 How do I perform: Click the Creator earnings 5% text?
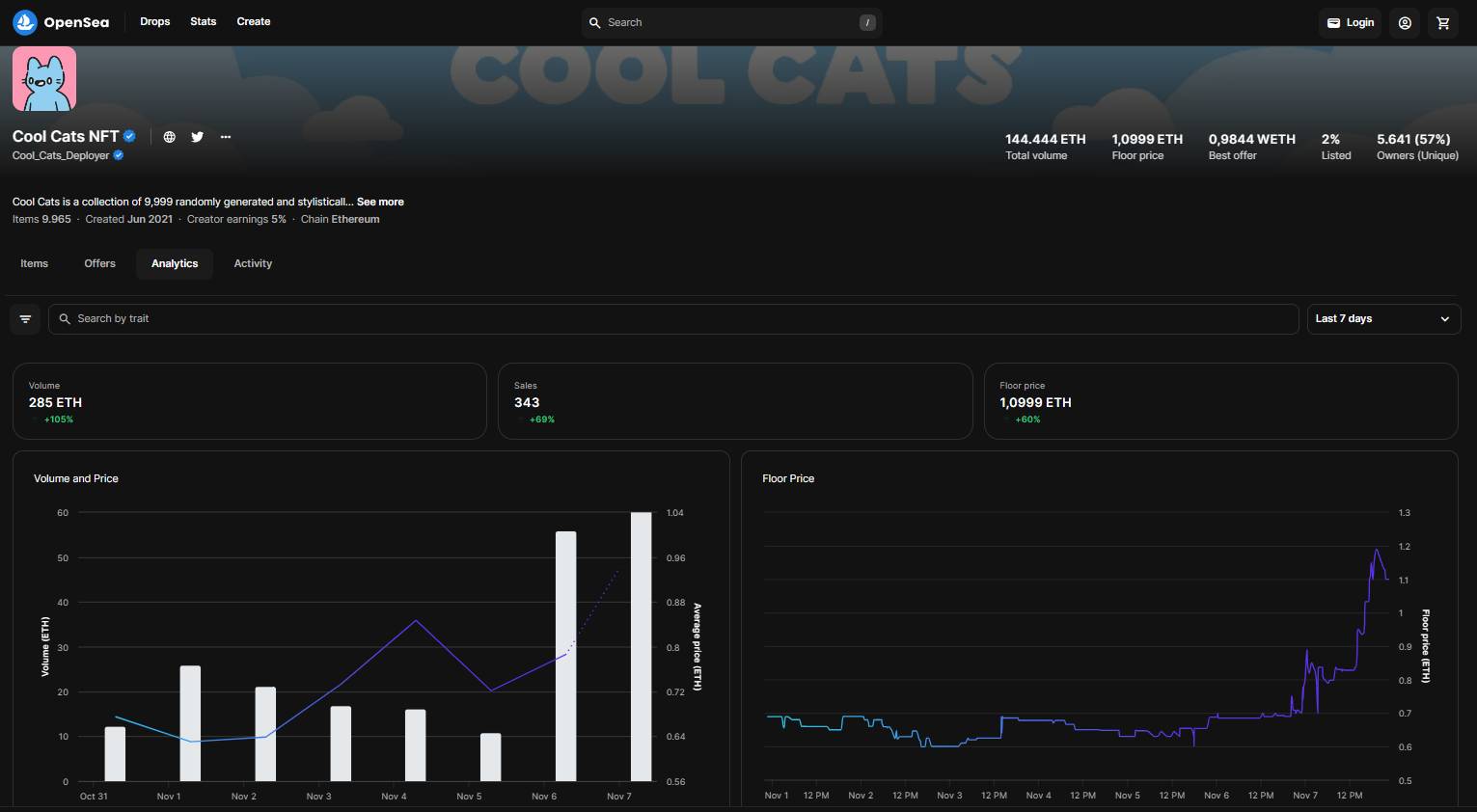pos(236,219)
